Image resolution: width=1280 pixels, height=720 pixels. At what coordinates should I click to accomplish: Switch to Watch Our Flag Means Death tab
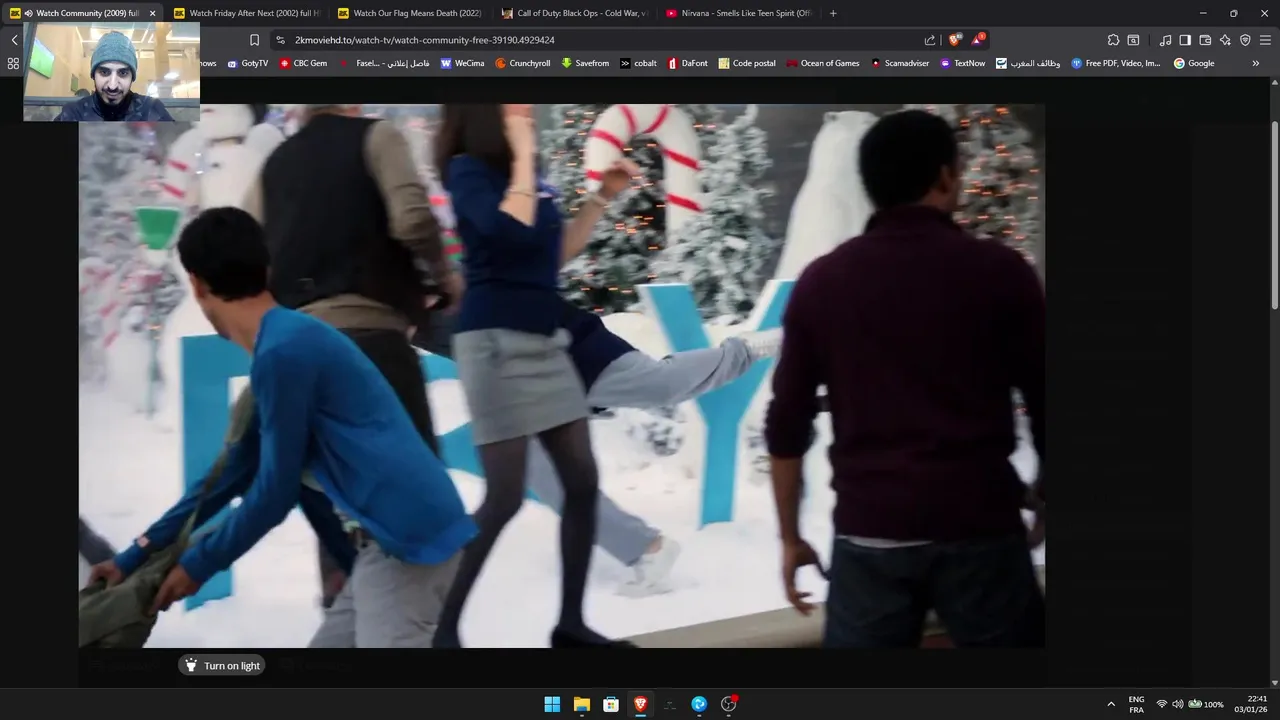(x=410, y=13)
